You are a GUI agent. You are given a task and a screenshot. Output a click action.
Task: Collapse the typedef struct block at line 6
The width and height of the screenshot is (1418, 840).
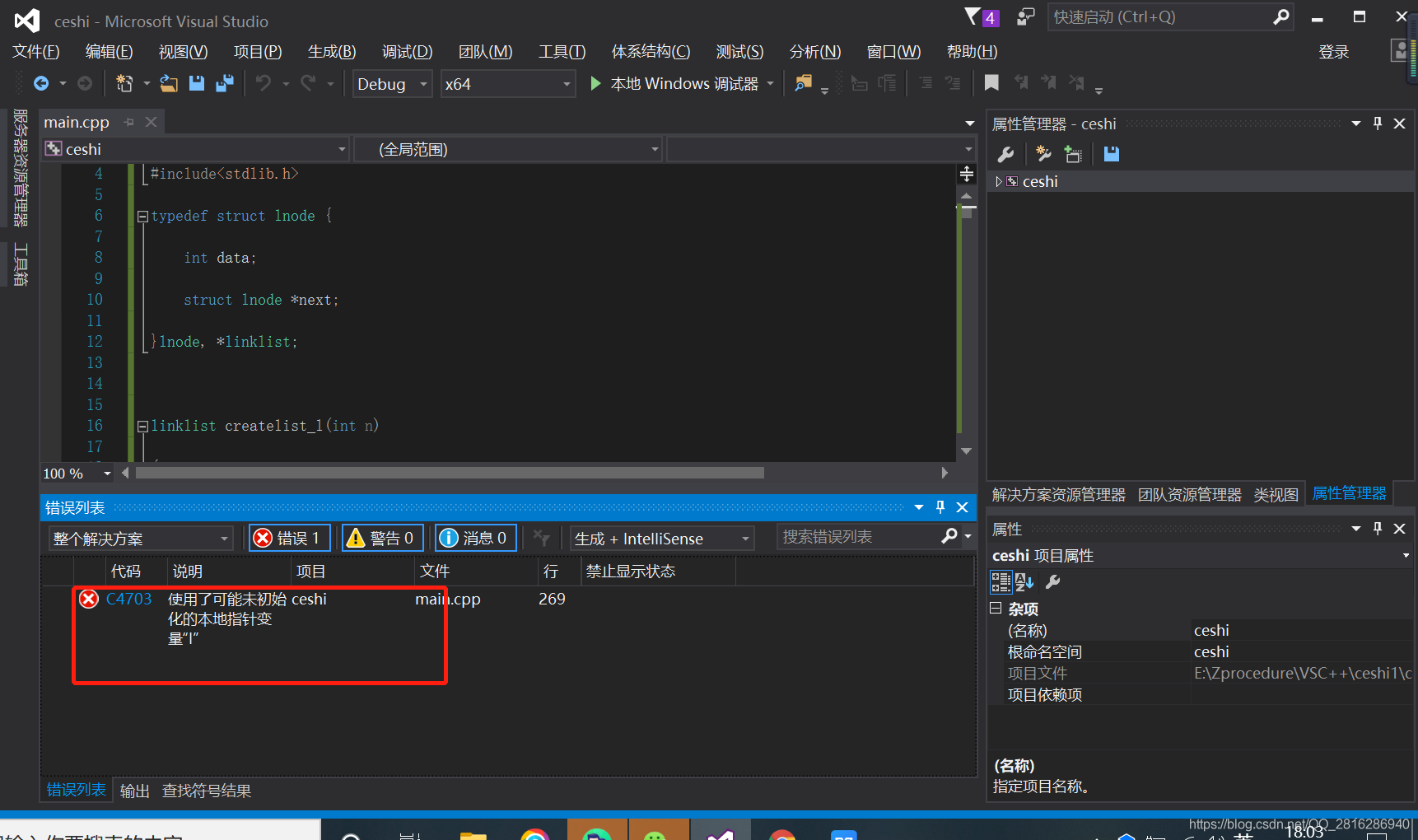point(142,217)
